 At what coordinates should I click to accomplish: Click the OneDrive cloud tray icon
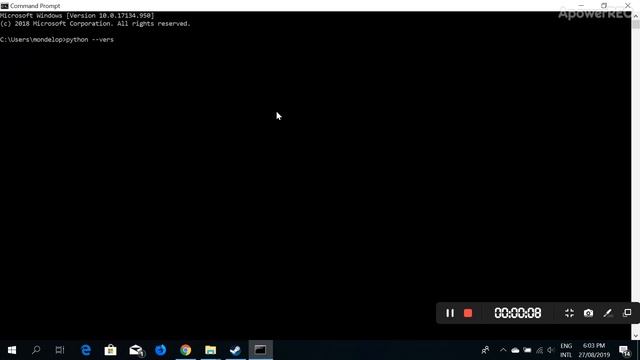click(x=515, y=350)
